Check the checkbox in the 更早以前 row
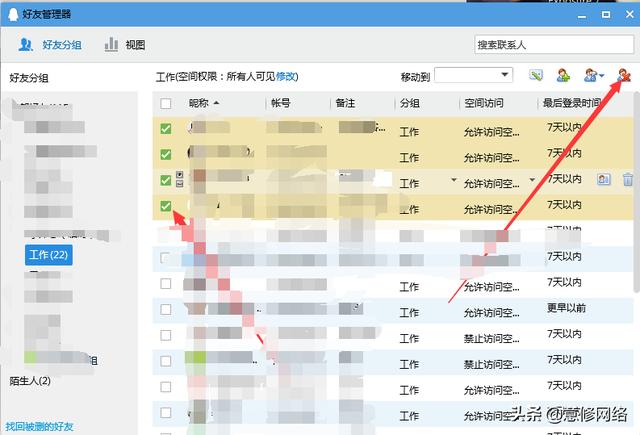Screen dimensions: 640x435 pos(166,309)
